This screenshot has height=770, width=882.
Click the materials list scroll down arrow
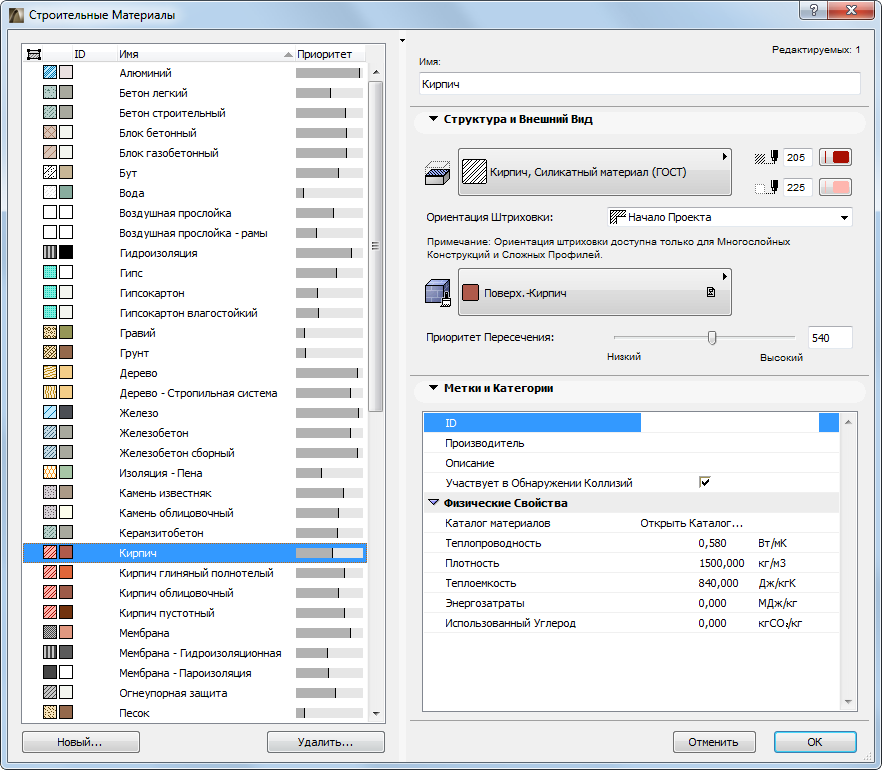click(x=376, y=713)
